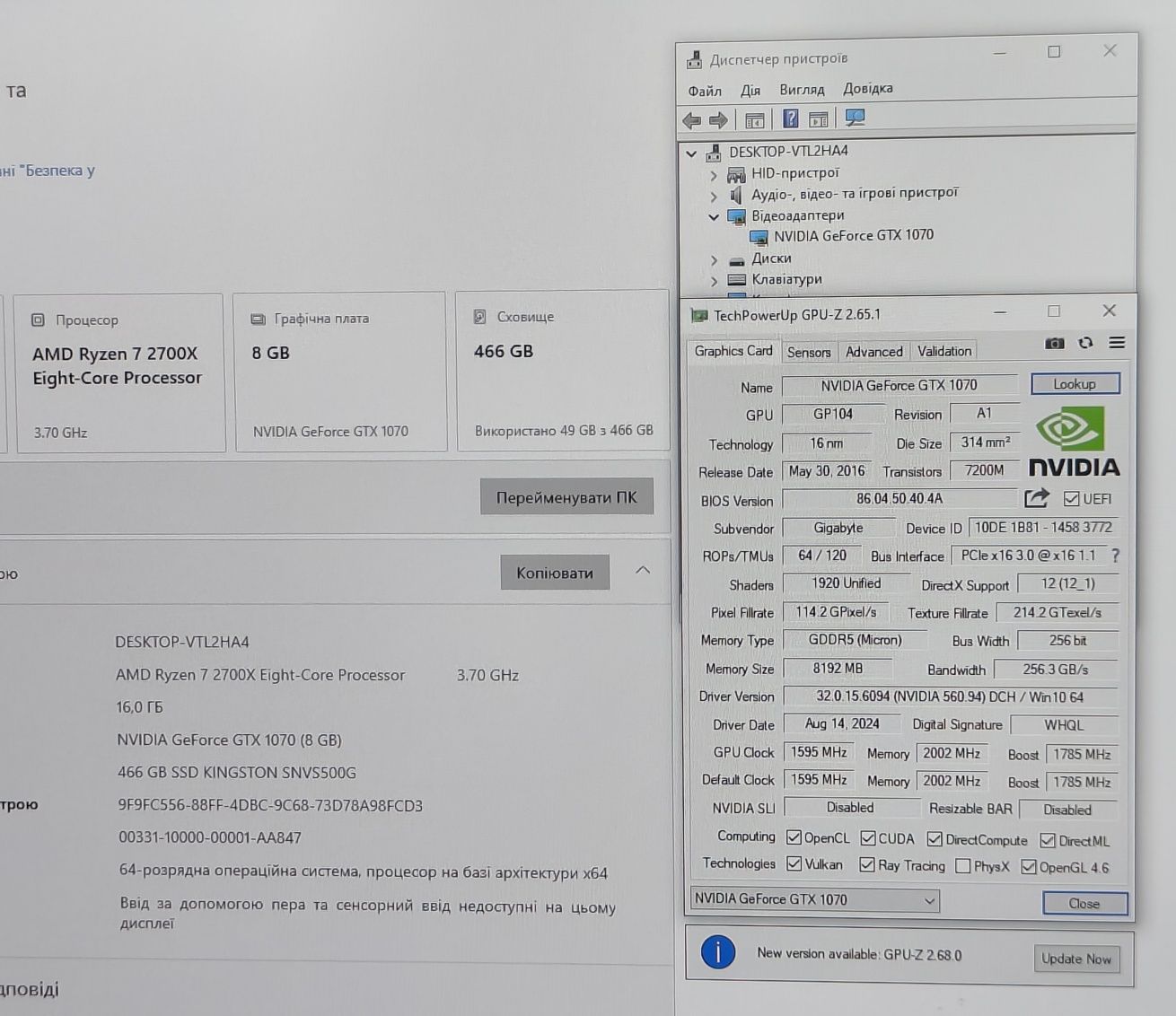Screen dimensions: 1176x1016
Task: Click the scan hardware monitor icon in Device Manager
Action: (855, 118)
